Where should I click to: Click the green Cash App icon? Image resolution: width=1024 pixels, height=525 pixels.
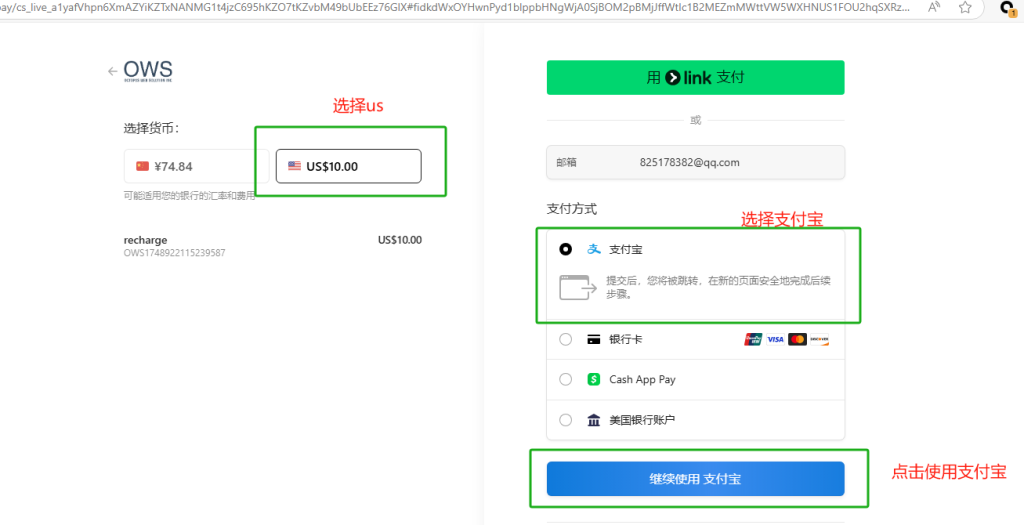tap(594, 379)
